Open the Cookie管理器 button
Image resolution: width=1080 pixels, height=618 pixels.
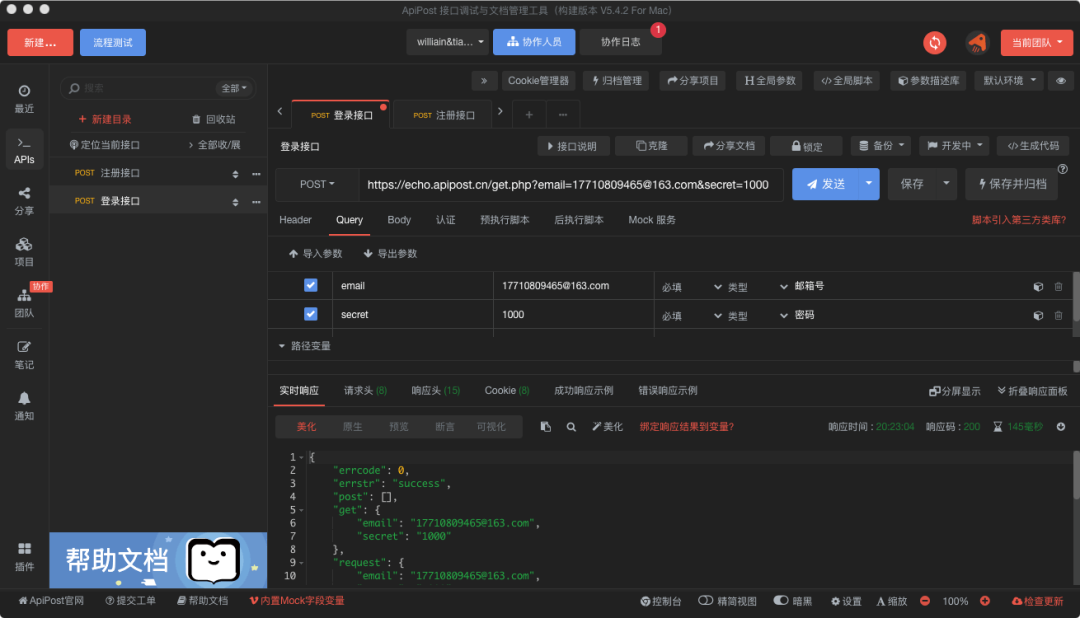point(538,81)
